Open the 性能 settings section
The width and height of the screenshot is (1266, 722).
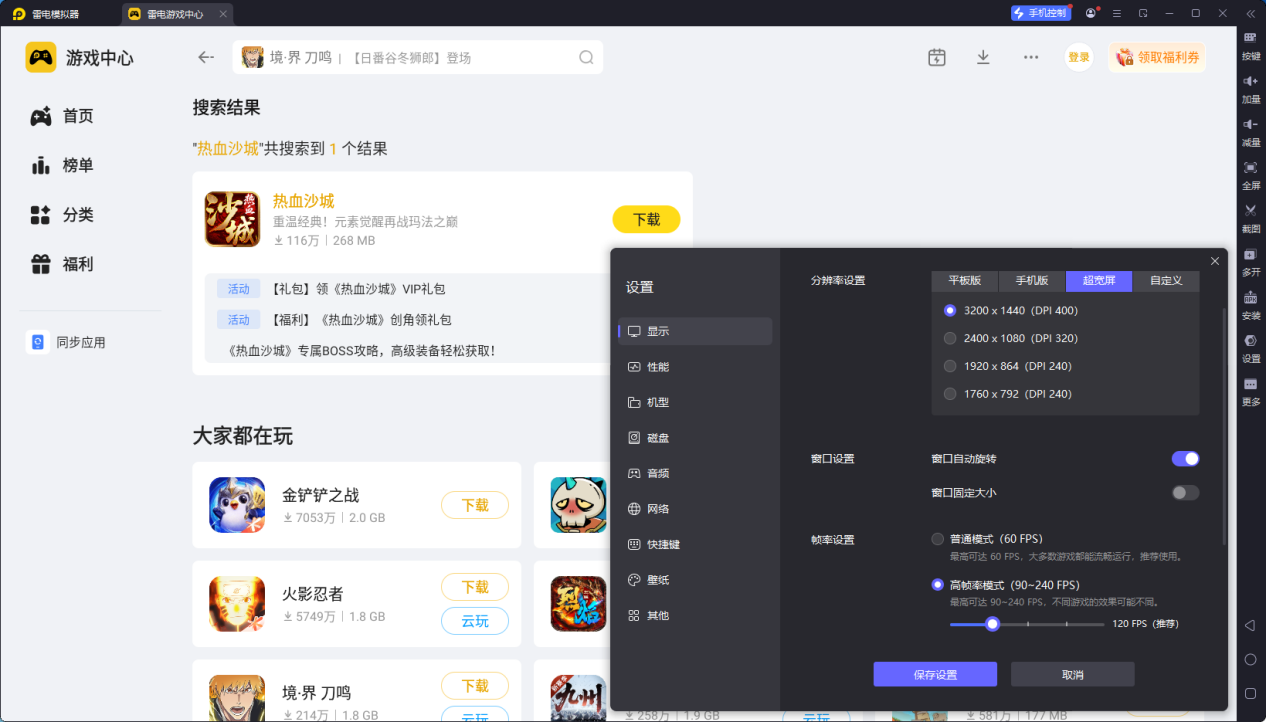657,367
